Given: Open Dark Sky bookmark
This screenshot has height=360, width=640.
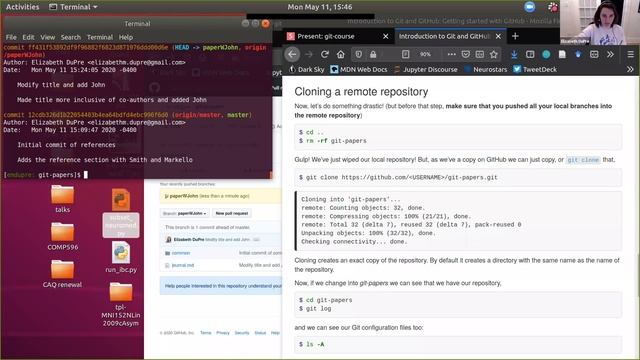Looking at the screenshot, I should (x=307, y=69).
